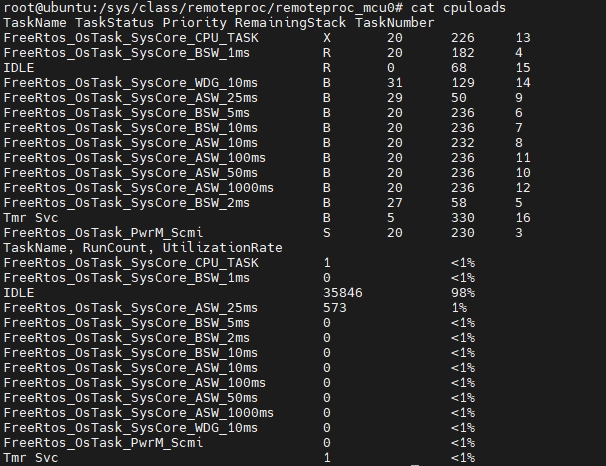Image resolution: width=606 pixels, height=466 pixels.
Task: Select the TaskName TaskStatus header line
Action: (x=219, y=23)
